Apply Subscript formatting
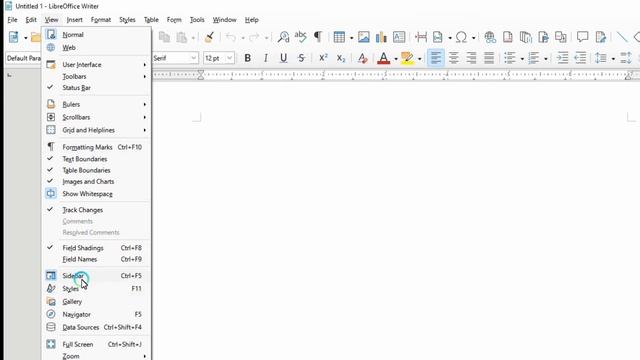The width and height of the screenshot is (640, 360). [341, 58]
